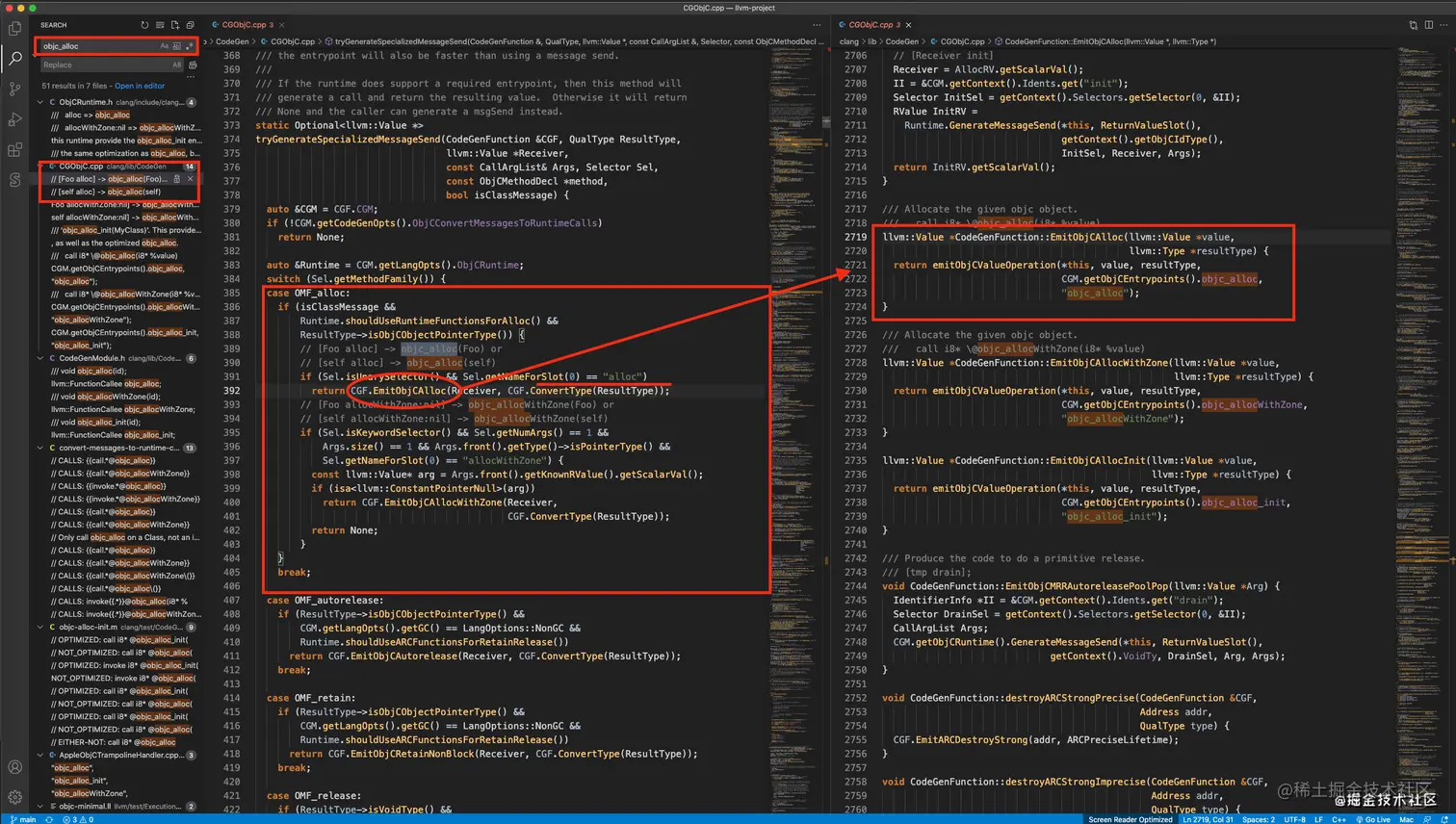Change UTF-8 encoding in status bar
Viewport: 1456px width, 824px height.
(x=1294, y=819)
